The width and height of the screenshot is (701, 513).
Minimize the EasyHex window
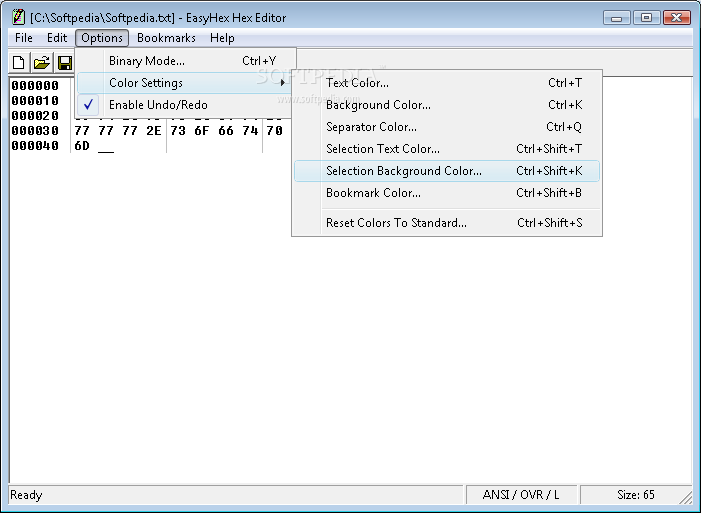[x=617, y=17]
